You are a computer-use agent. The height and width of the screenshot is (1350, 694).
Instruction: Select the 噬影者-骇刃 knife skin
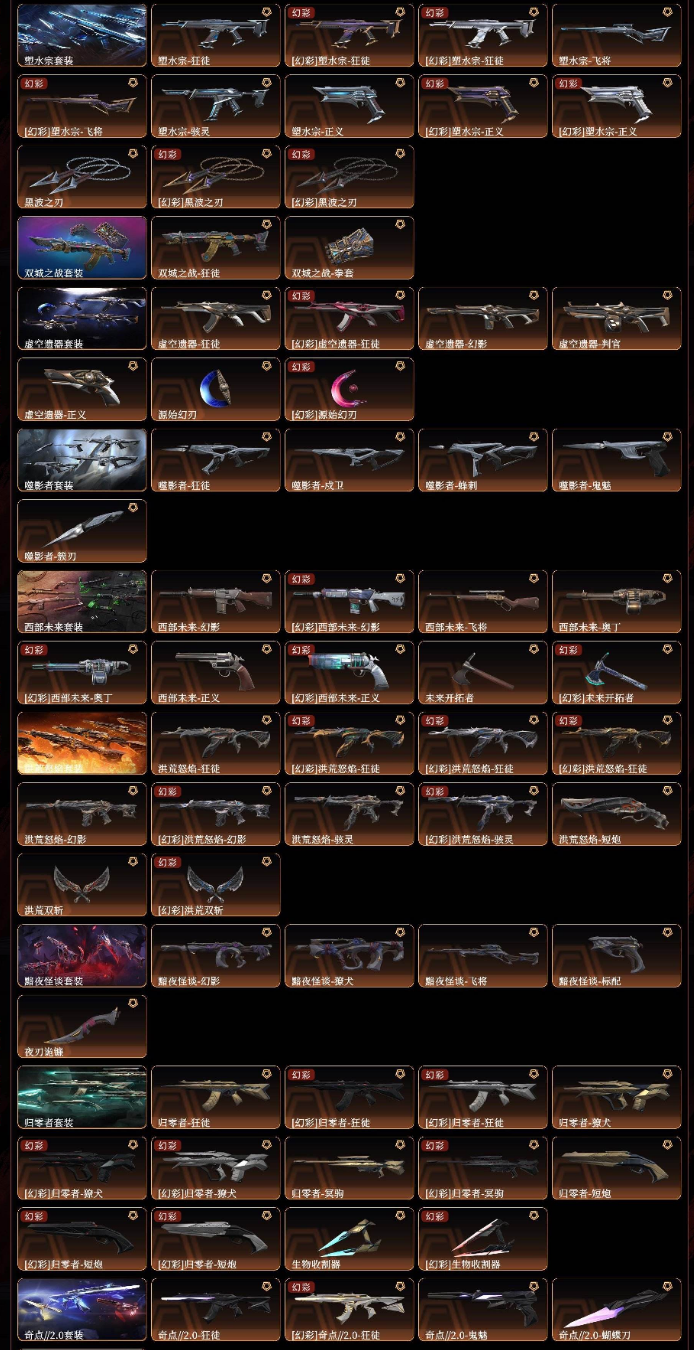(82, 532)
